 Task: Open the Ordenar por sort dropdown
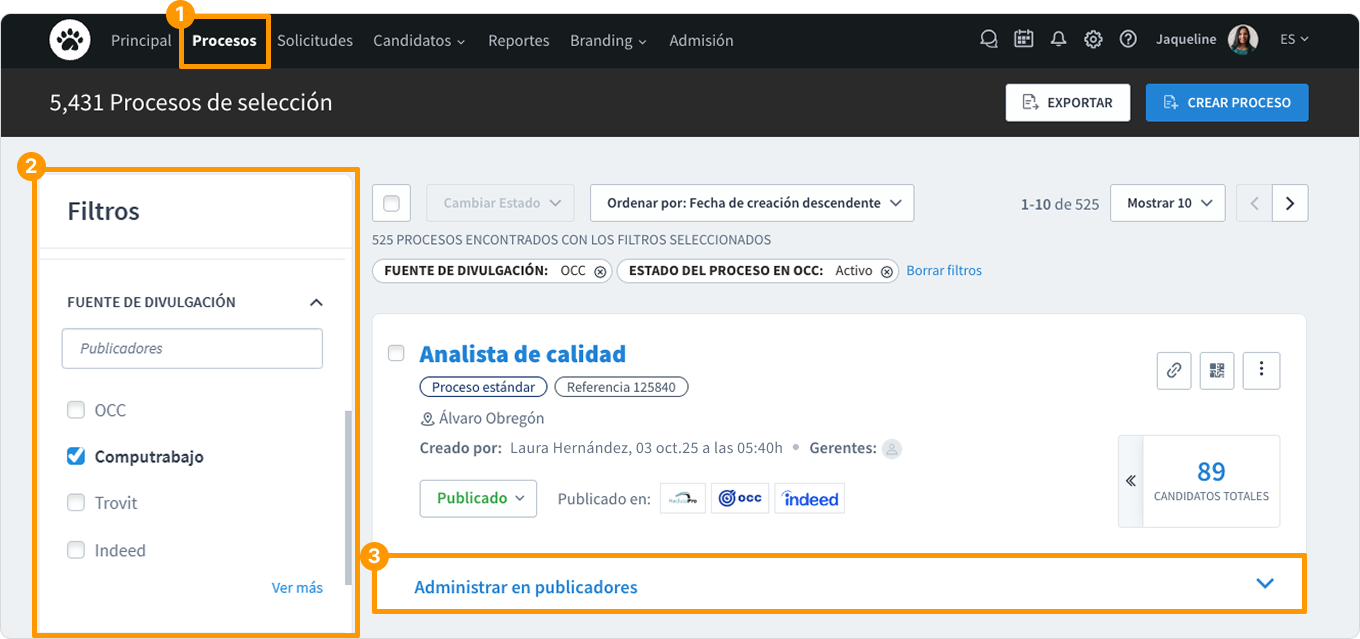coord(752,203)
